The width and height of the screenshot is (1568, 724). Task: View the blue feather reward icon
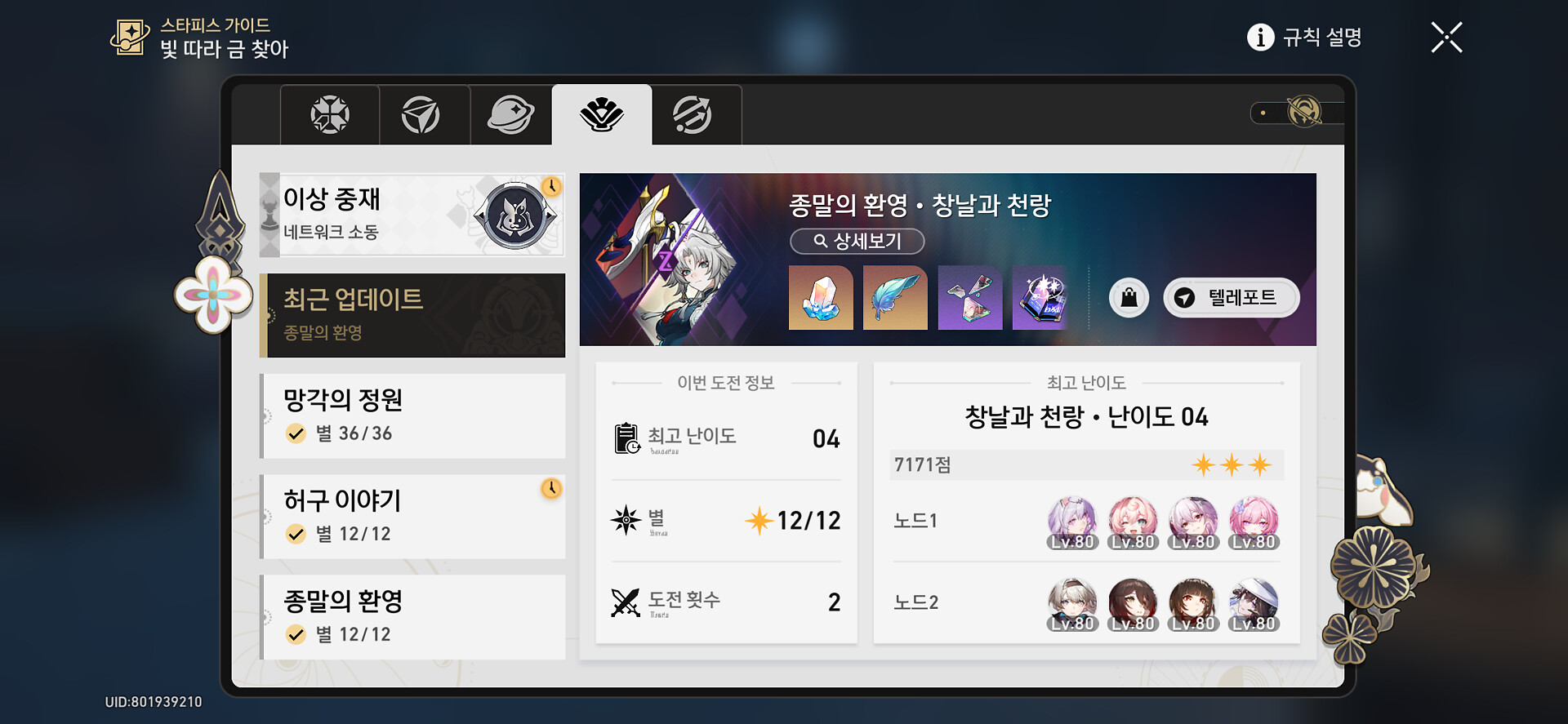pos(895,298)
